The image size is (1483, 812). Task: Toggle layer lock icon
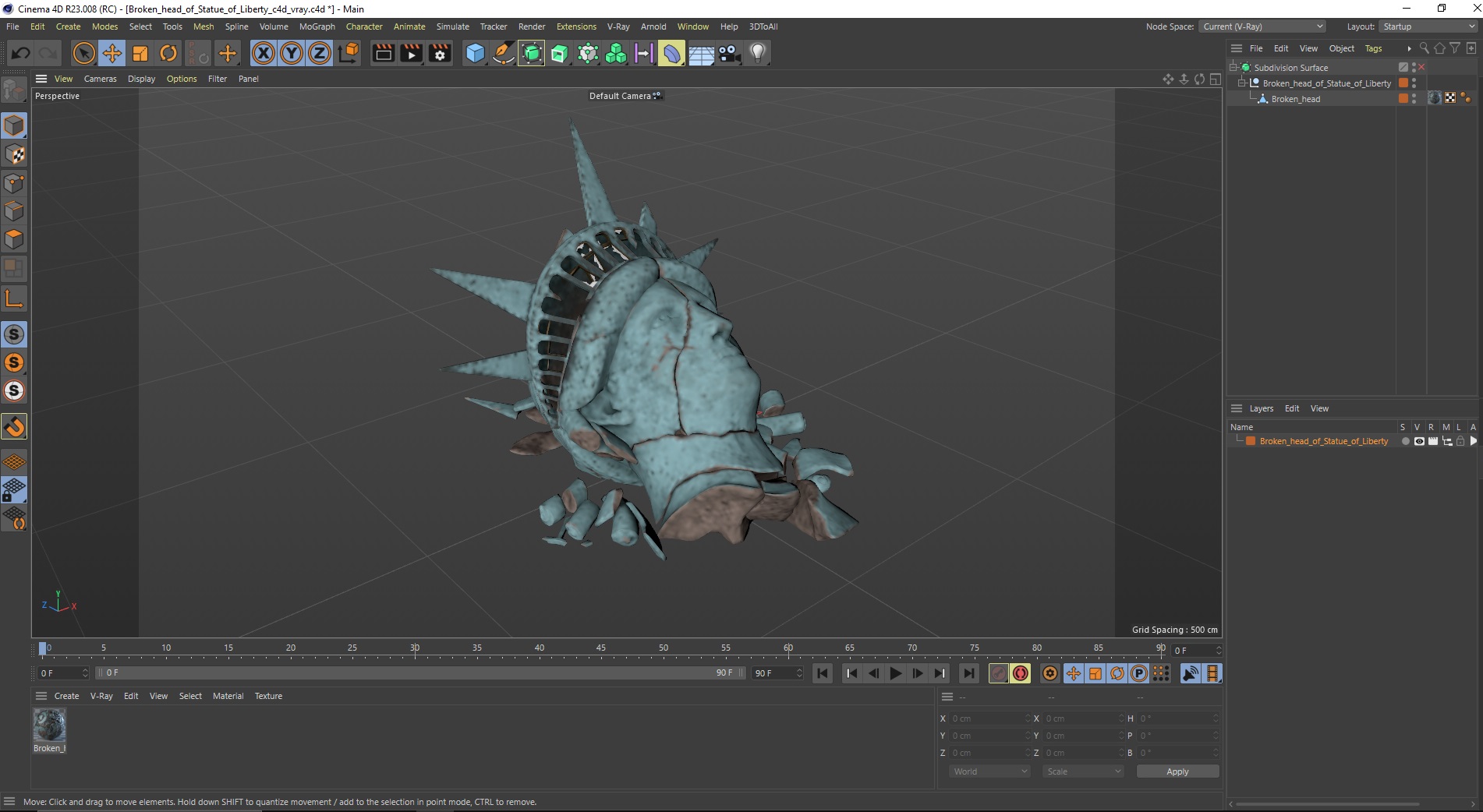click(x=1460, y=441)
